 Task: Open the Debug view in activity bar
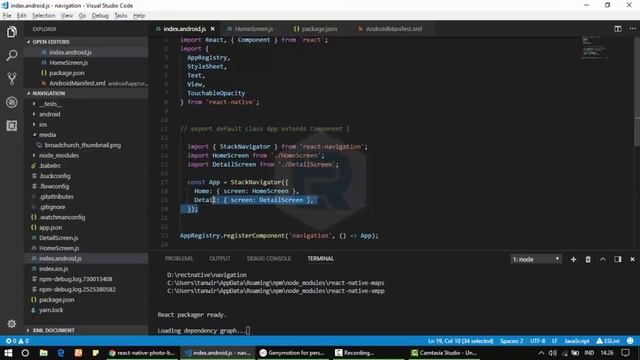pos(11,102)
